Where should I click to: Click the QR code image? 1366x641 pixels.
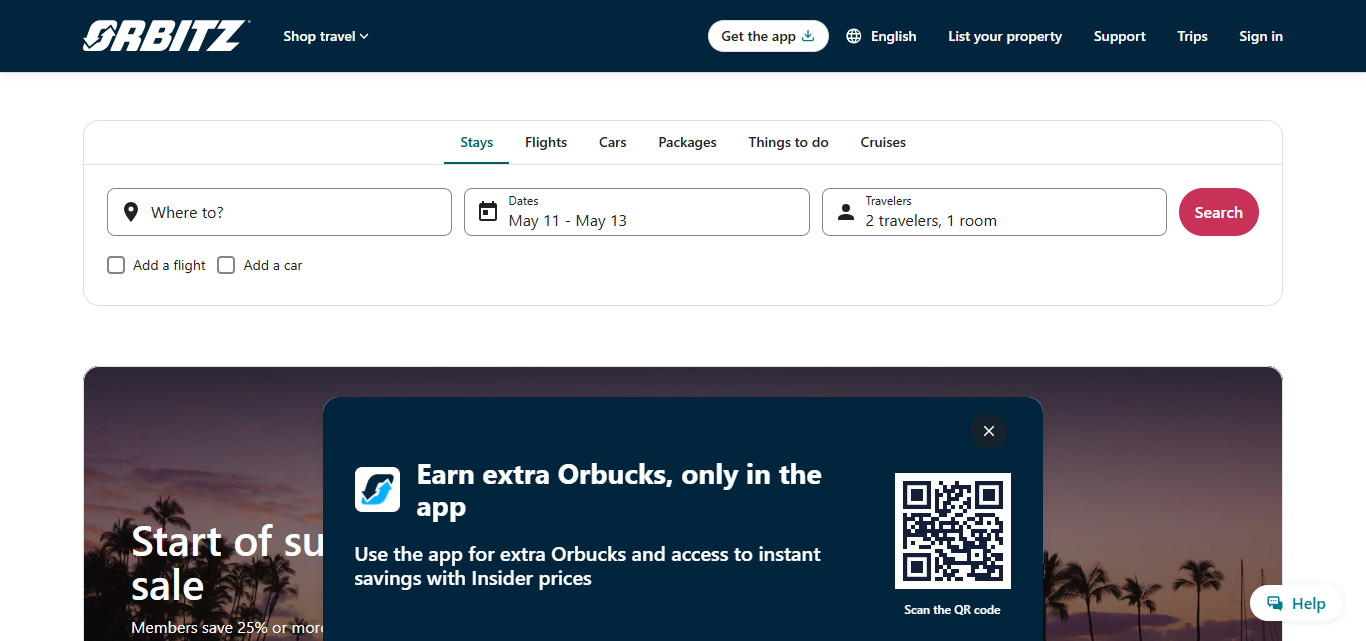tap(953, 531)
